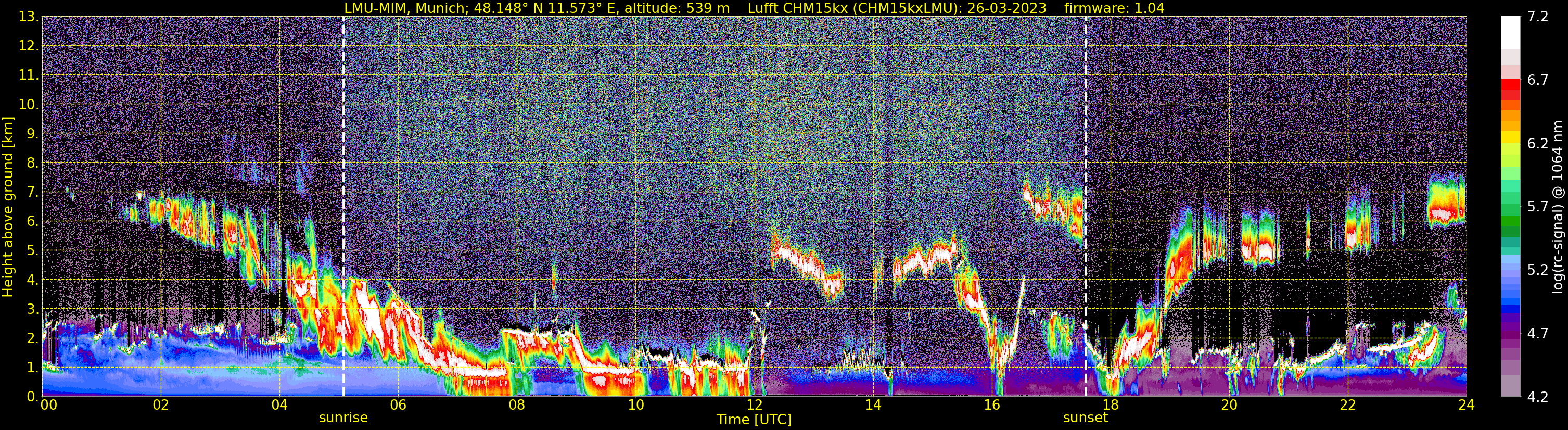The image size is (1568, 430).
Task: Click the height tick label '4.'
Action: [32, 280]
